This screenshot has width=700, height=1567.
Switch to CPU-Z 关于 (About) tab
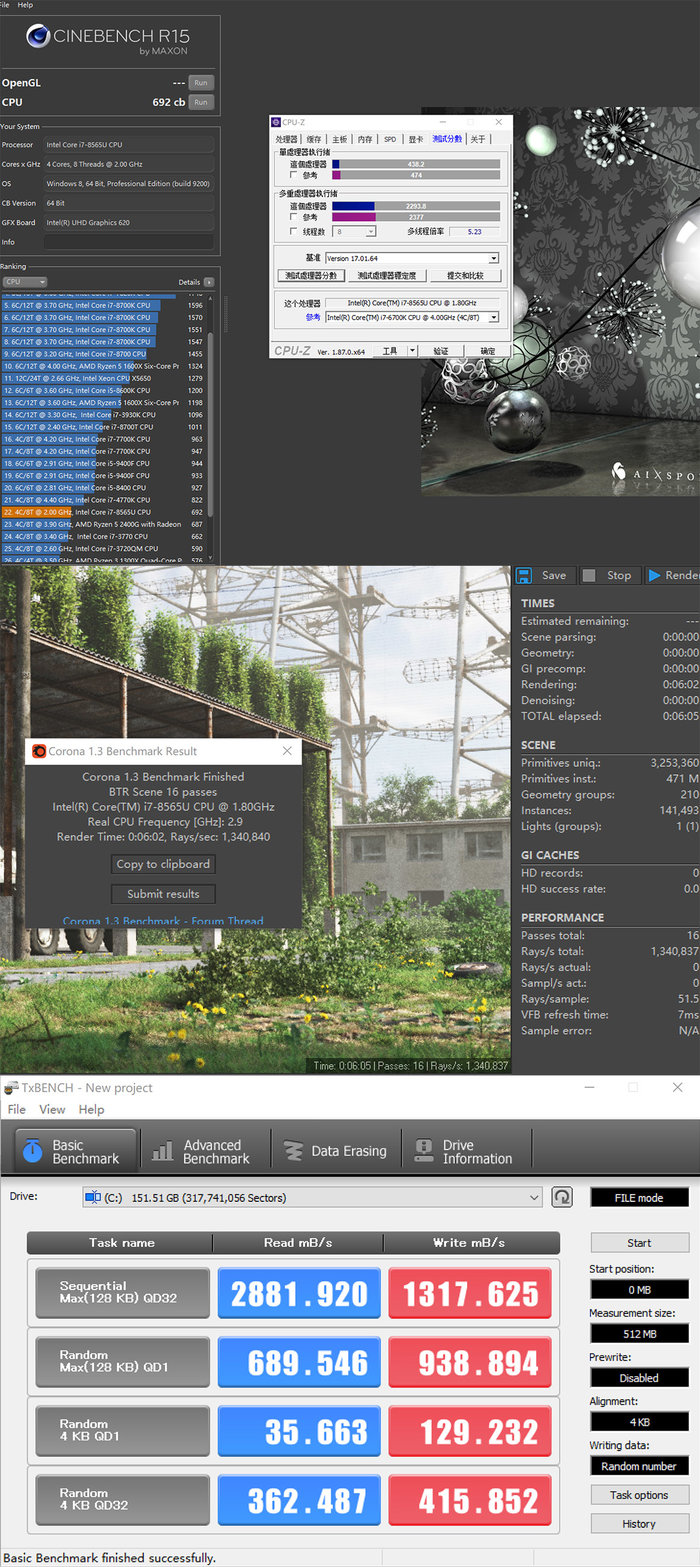(x=478, y=139)
